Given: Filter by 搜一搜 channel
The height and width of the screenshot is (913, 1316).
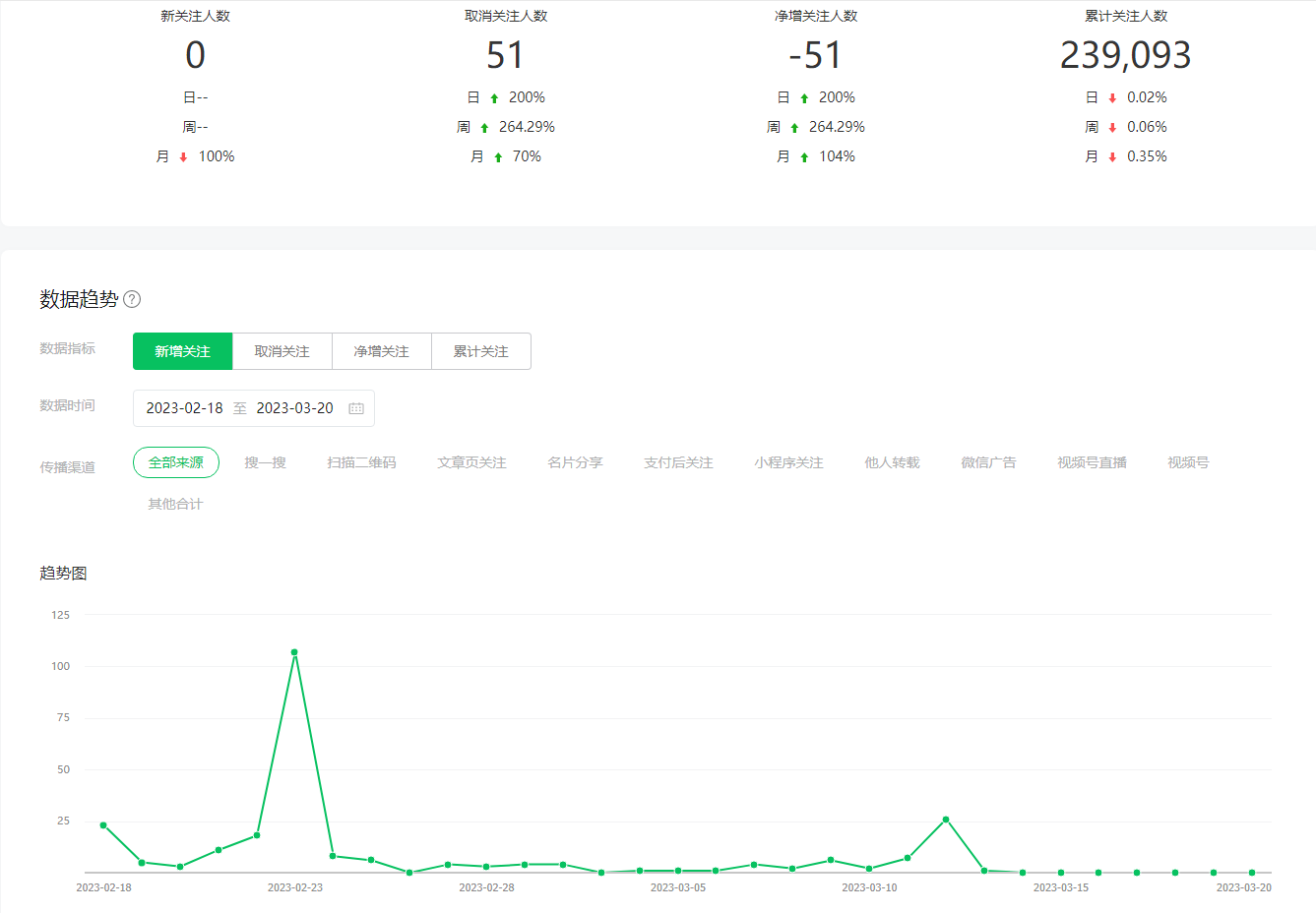Looking at the screenshot, I should click(266, 462).
